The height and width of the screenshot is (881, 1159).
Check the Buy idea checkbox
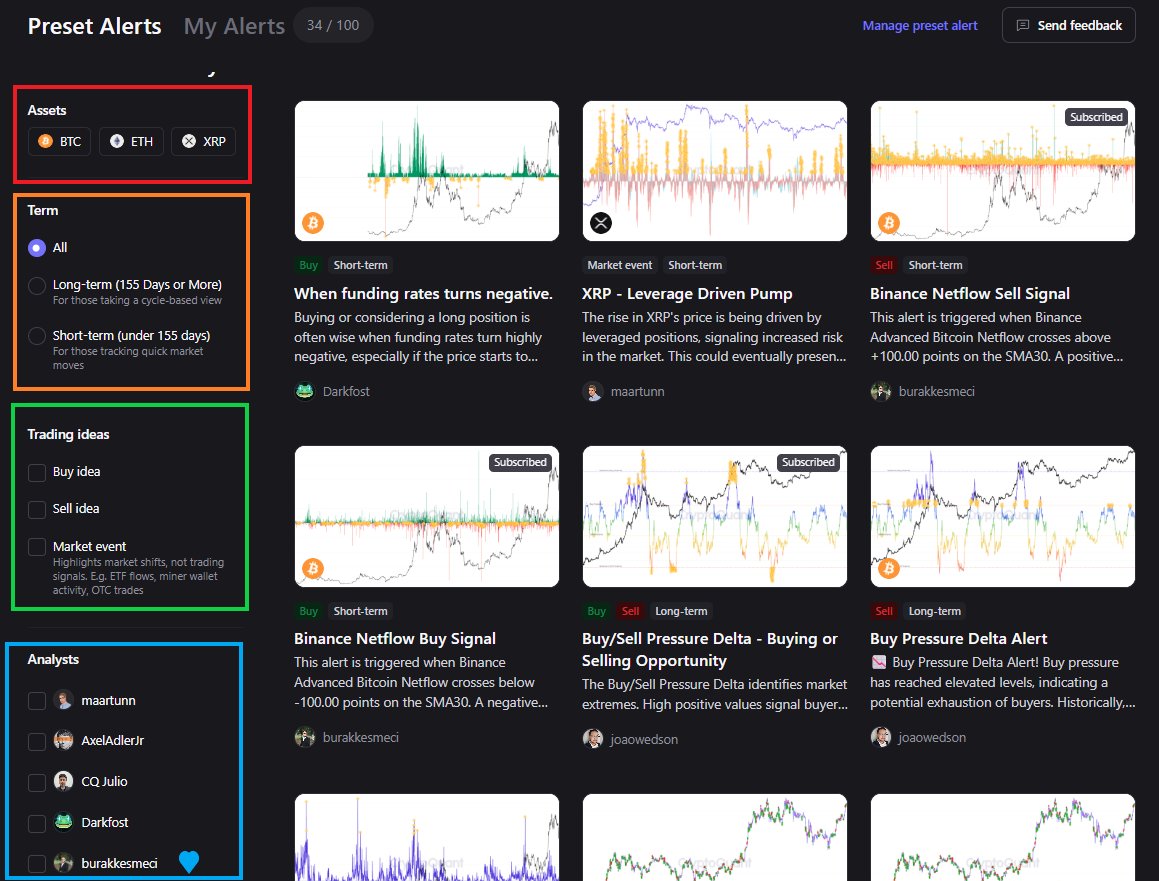click(37, 472)
